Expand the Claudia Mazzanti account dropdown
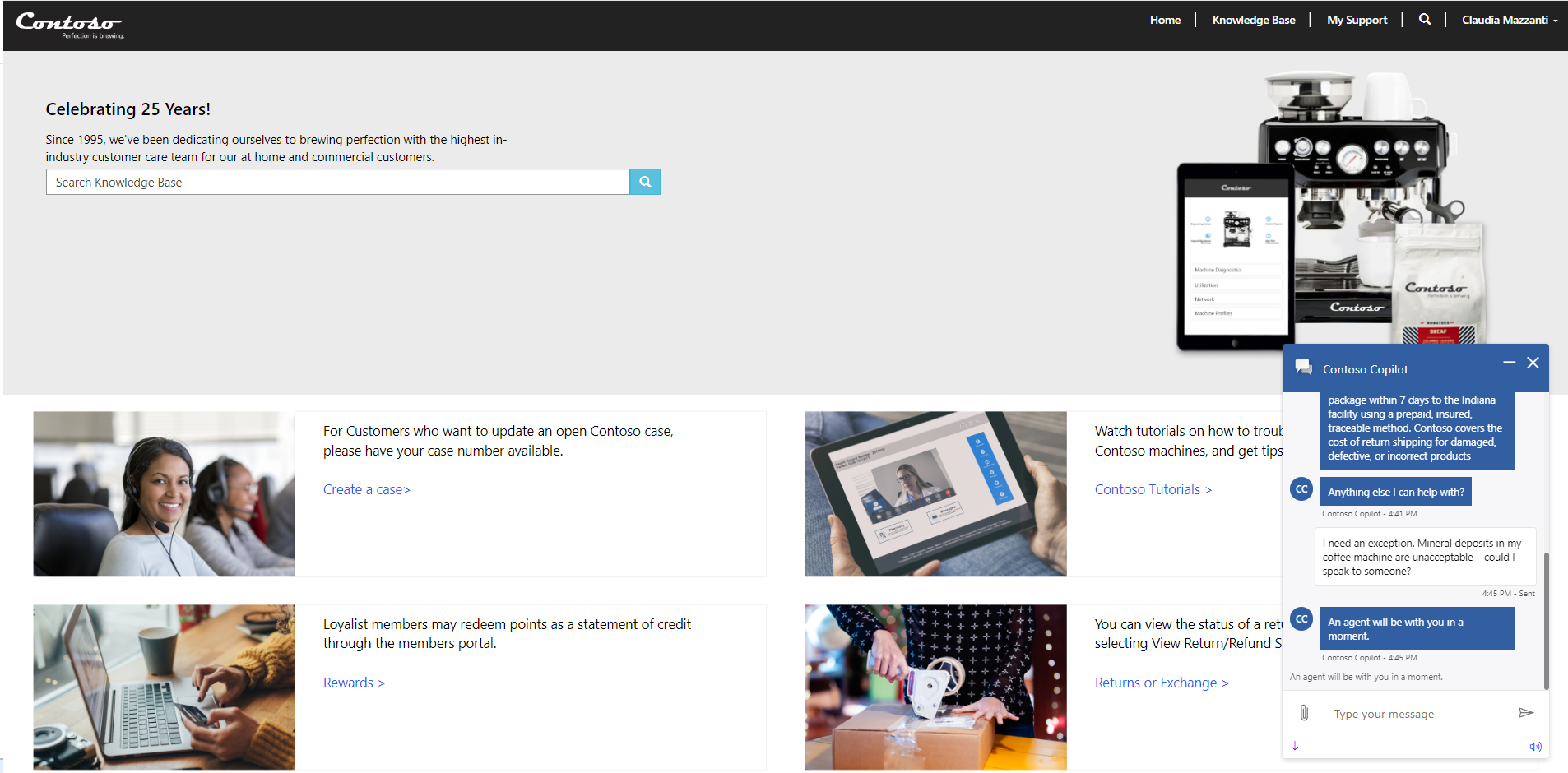1568x773 pixels. click(x=1509, y=19)
